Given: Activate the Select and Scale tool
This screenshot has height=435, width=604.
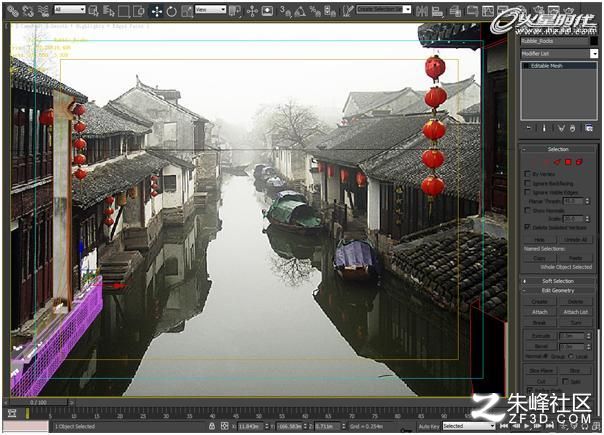Looking at the screenshot, I should pyautogui.click(x=187, y=11).
